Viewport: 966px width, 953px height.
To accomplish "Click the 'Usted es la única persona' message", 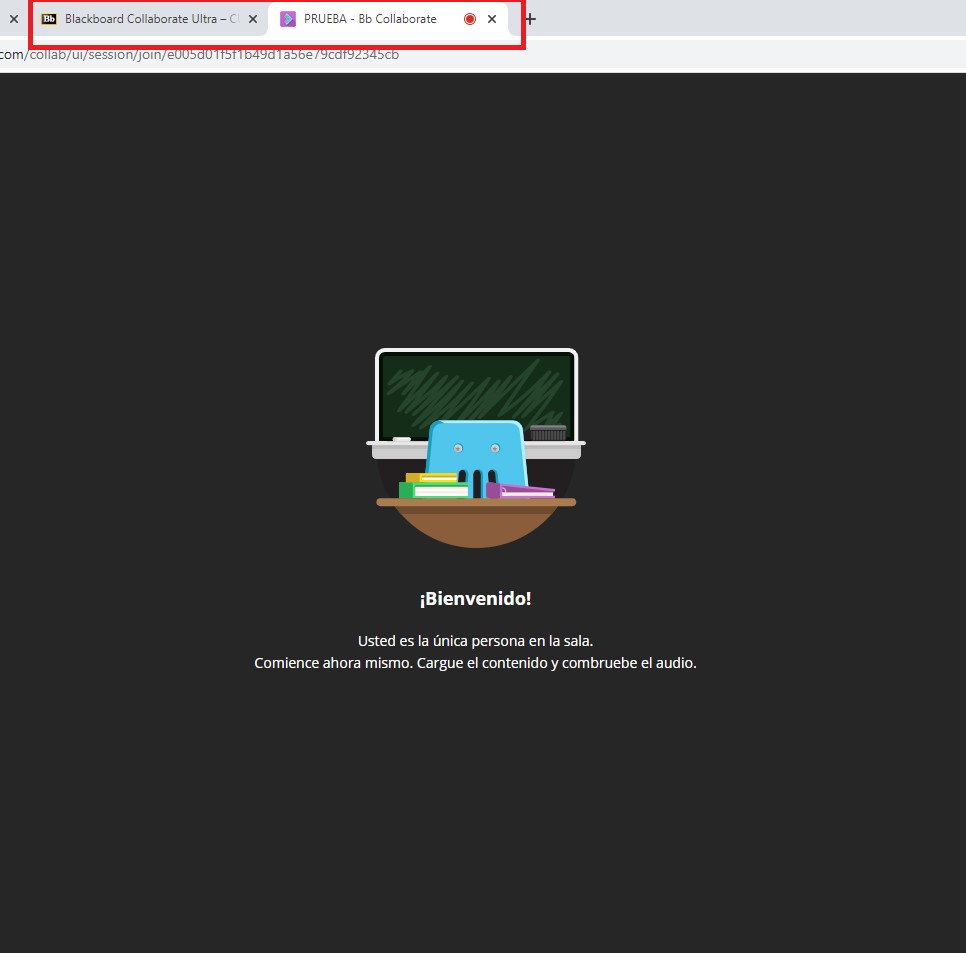I will point(475,641).
